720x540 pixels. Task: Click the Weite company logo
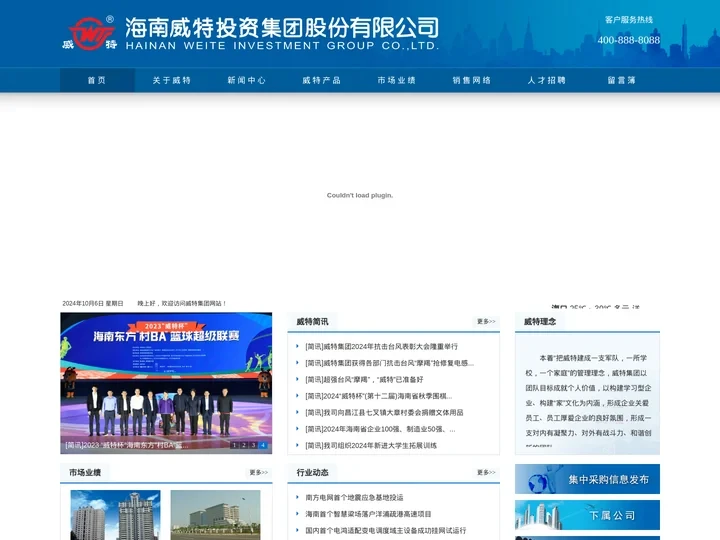pyautogui.click(x=90, y=33)
